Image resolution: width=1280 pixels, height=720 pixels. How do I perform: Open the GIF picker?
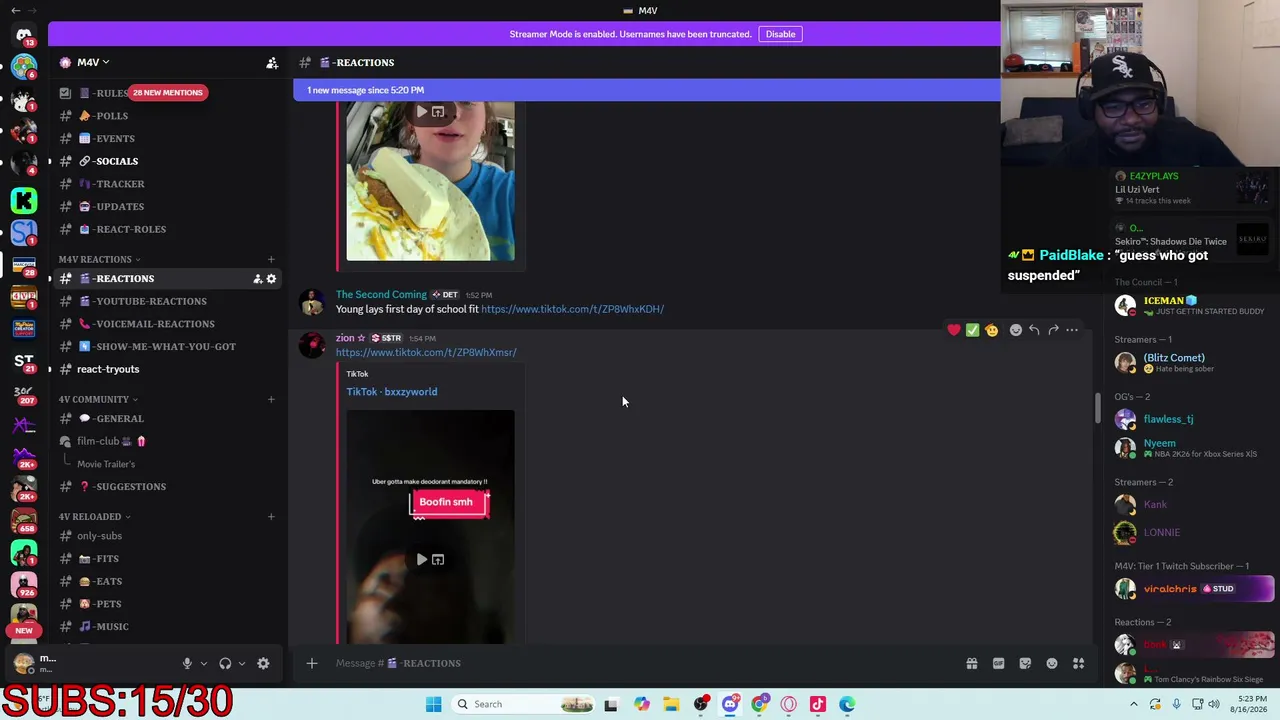tap(998, 663)
